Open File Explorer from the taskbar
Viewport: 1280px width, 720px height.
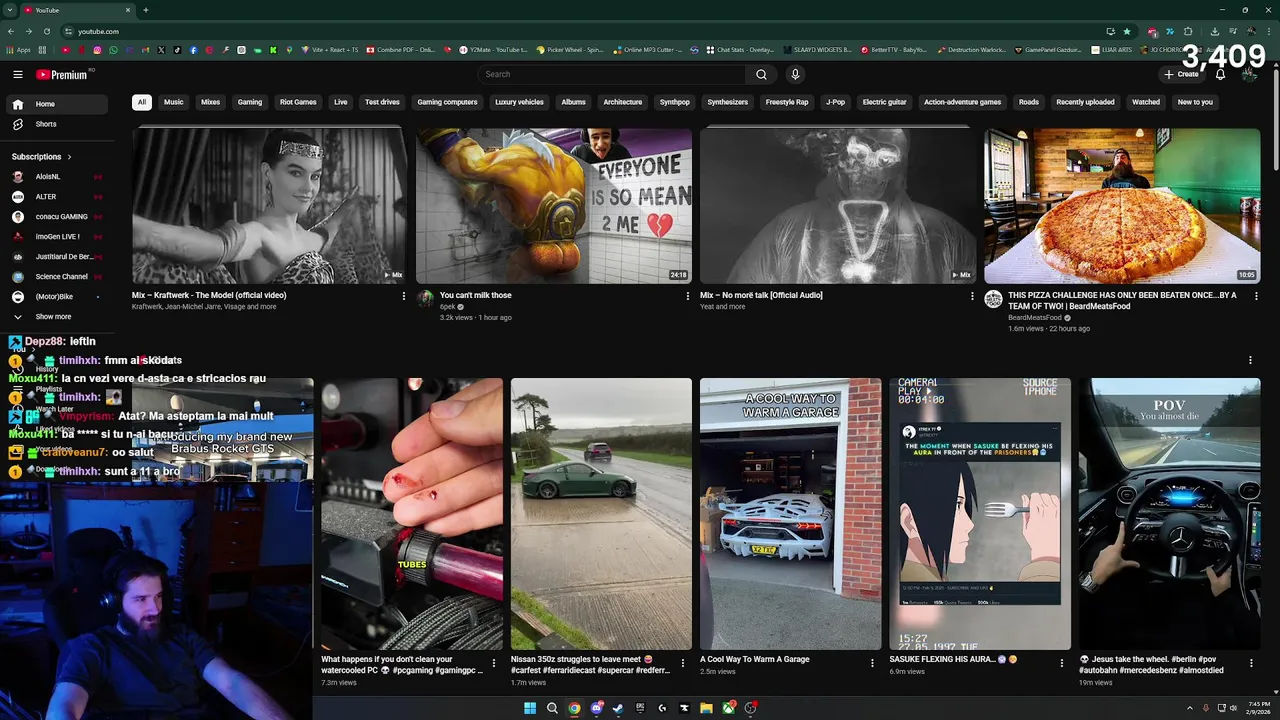coord(706,708)
